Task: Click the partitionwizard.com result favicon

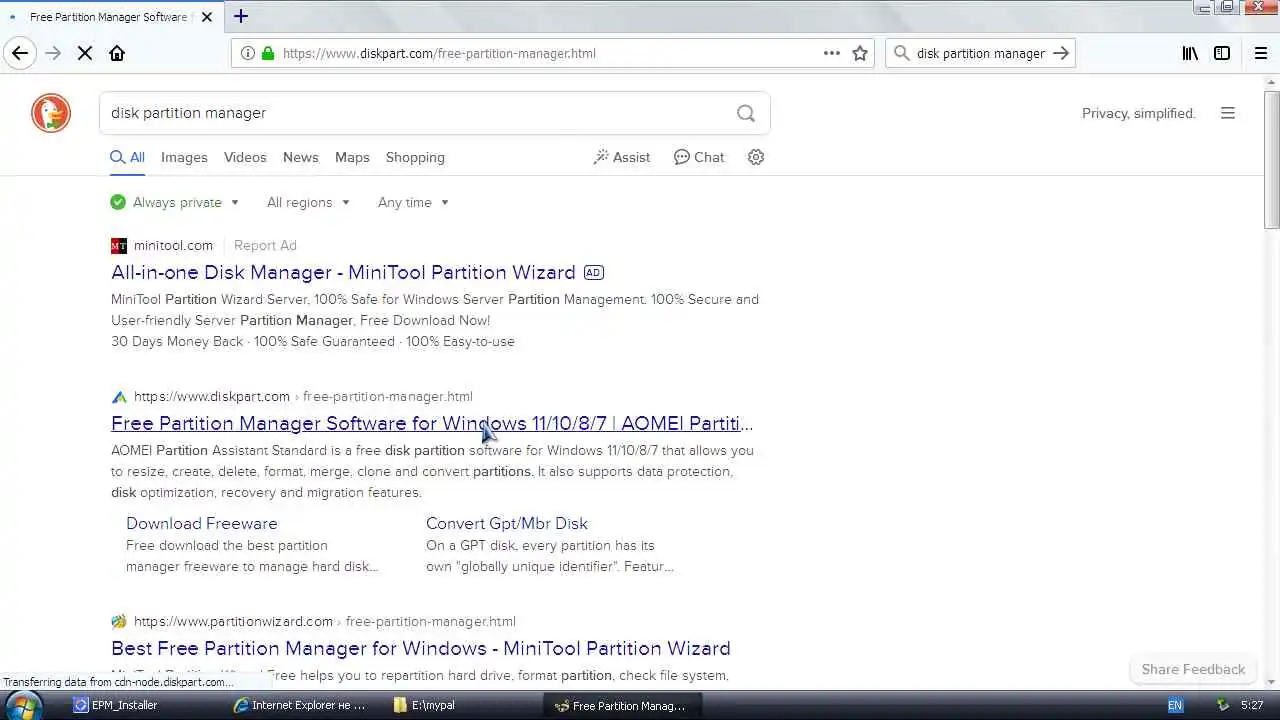Action: pos(119,621)
